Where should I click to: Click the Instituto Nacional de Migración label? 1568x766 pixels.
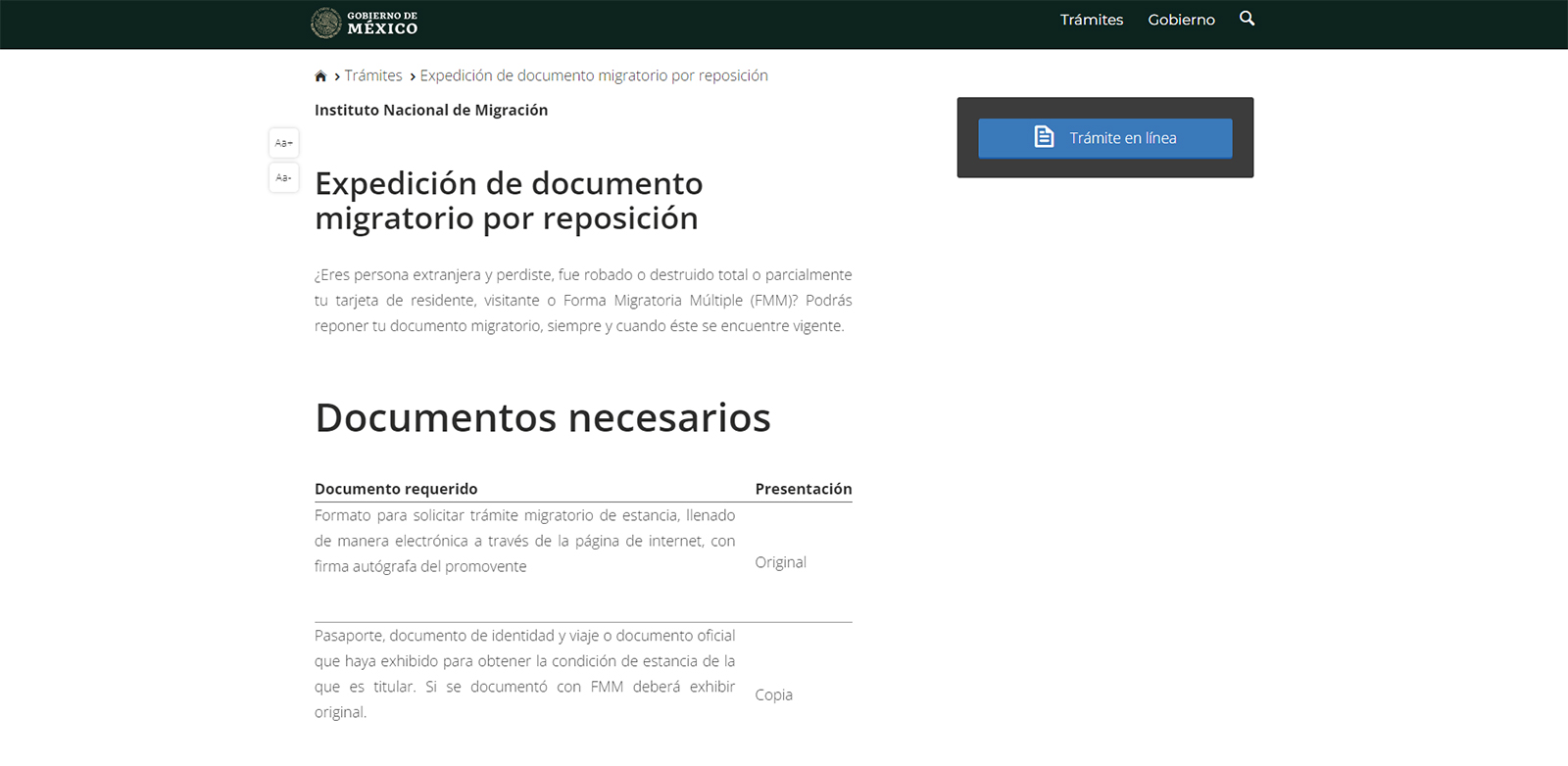click(431, 110)
